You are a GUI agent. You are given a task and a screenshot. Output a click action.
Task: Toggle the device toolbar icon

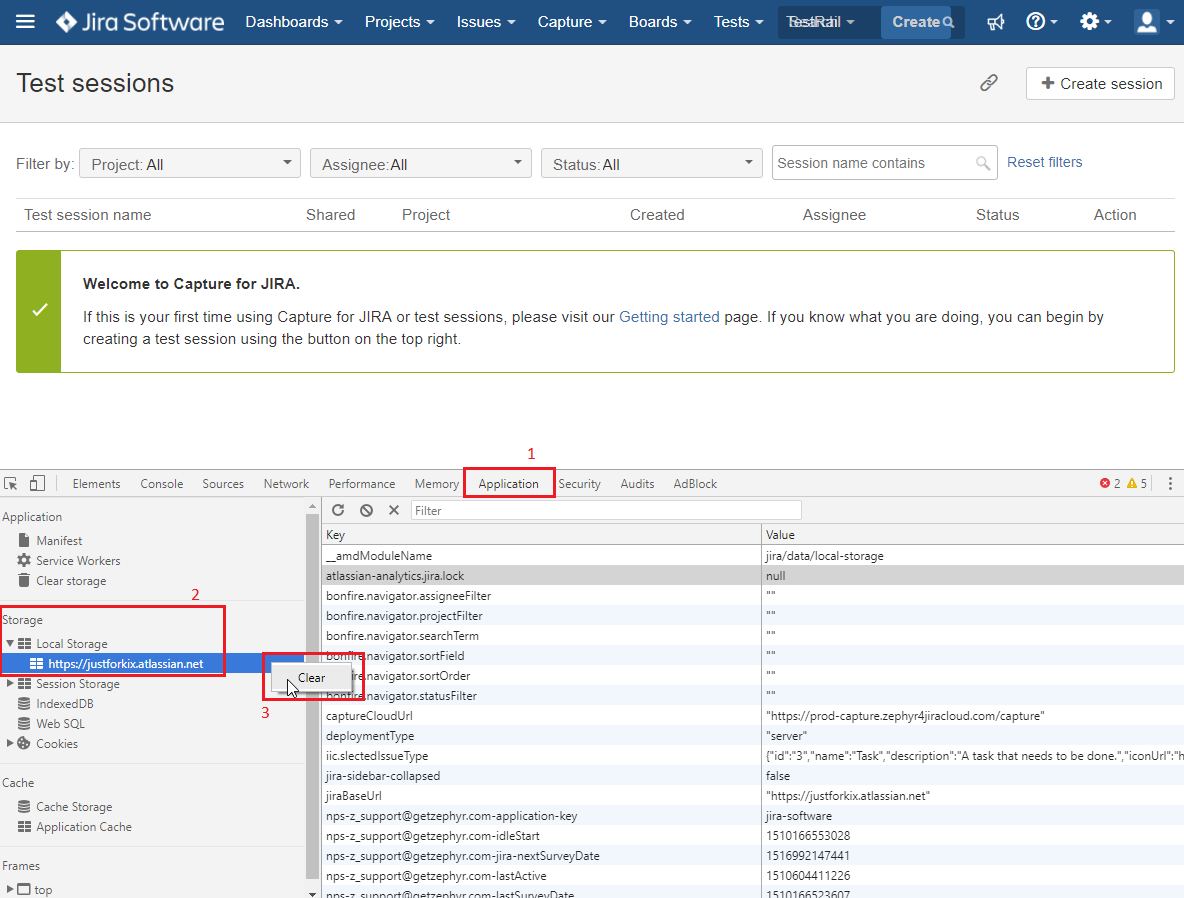pyautogui.click(x=37, y=483)
